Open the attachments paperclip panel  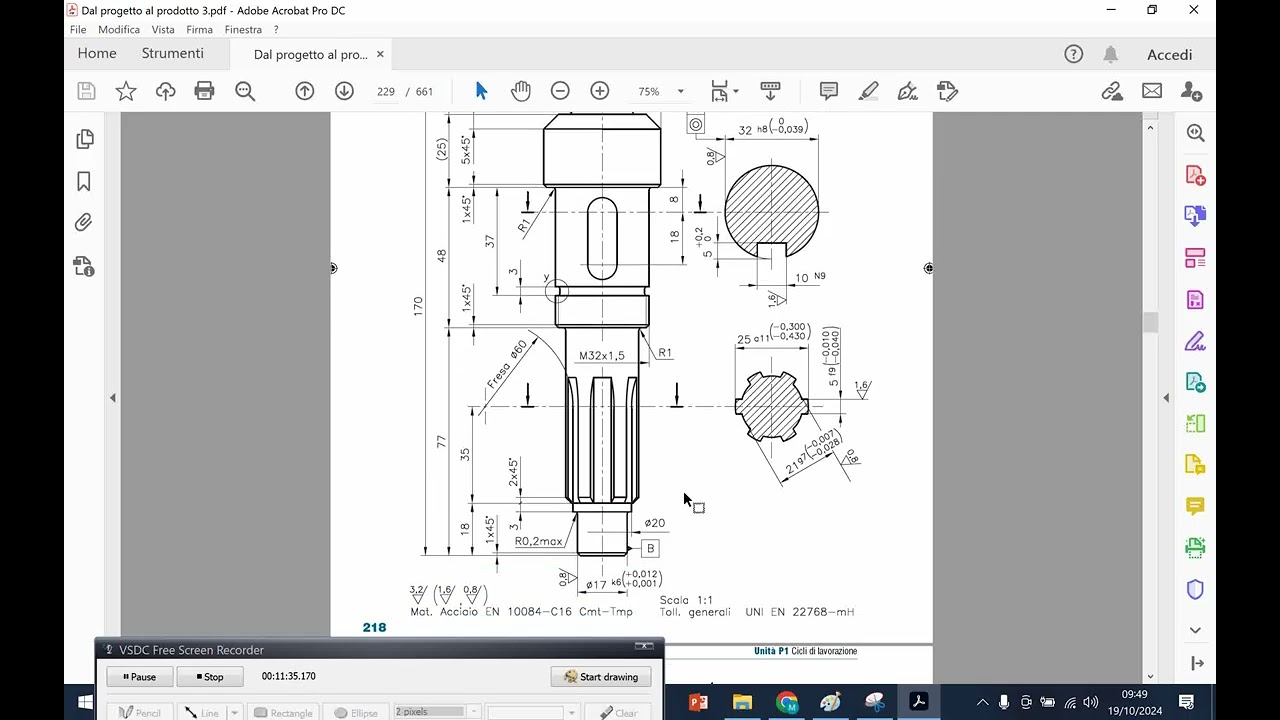pos(84,223)
